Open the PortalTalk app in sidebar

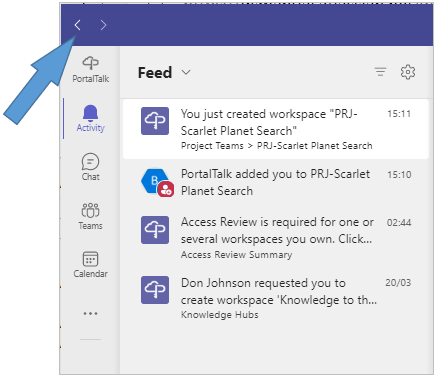coord(91,70)
